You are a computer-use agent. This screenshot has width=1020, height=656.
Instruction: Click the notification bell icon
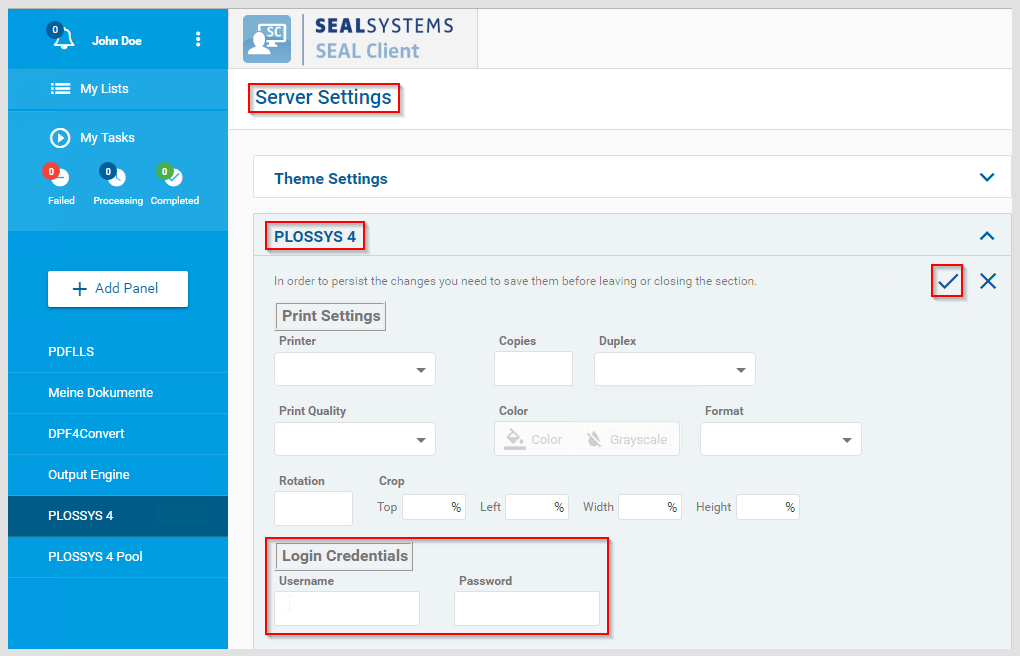click(63, 41)
